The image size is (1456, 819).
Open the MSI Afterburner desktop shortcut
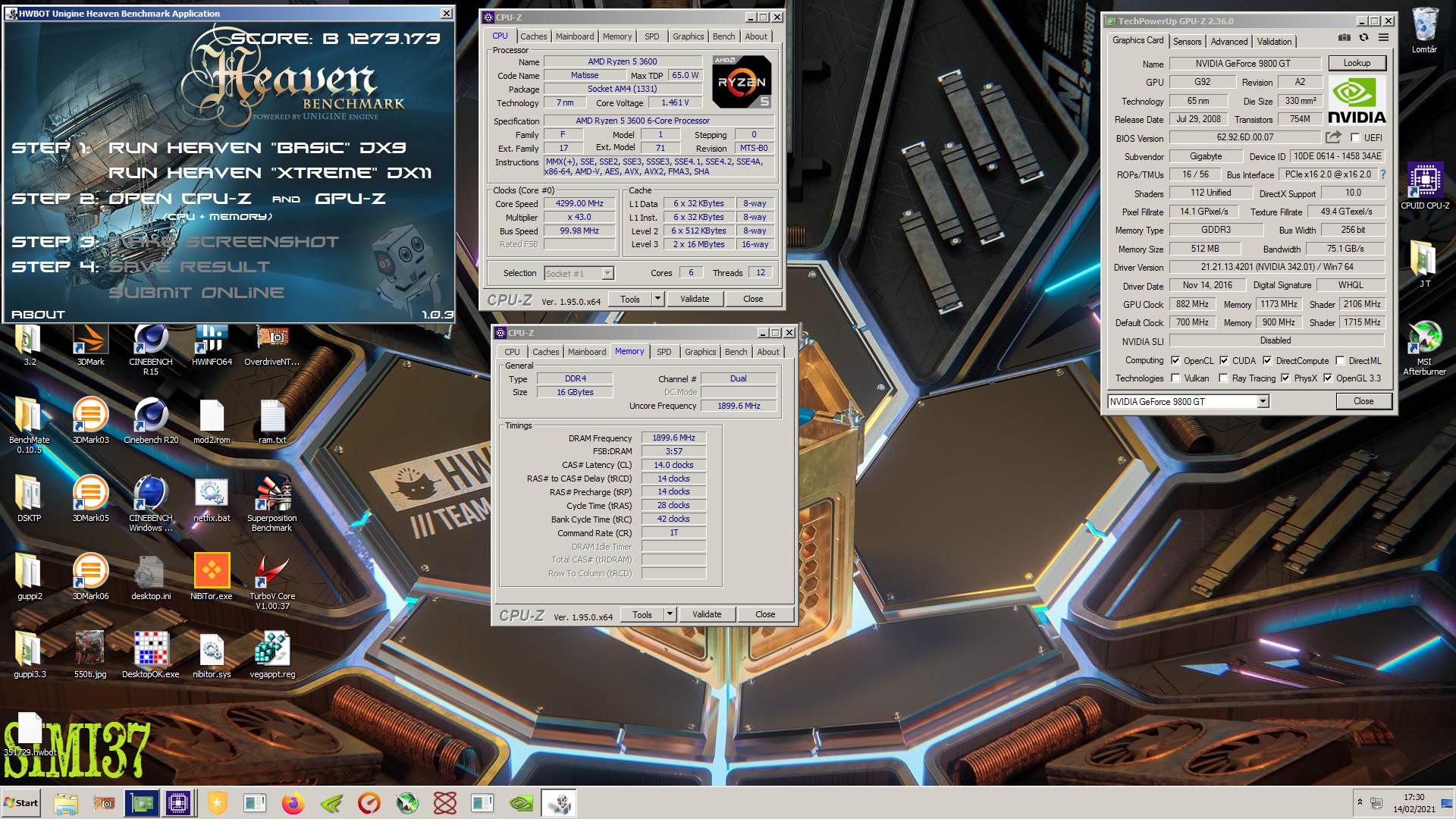1424,348
